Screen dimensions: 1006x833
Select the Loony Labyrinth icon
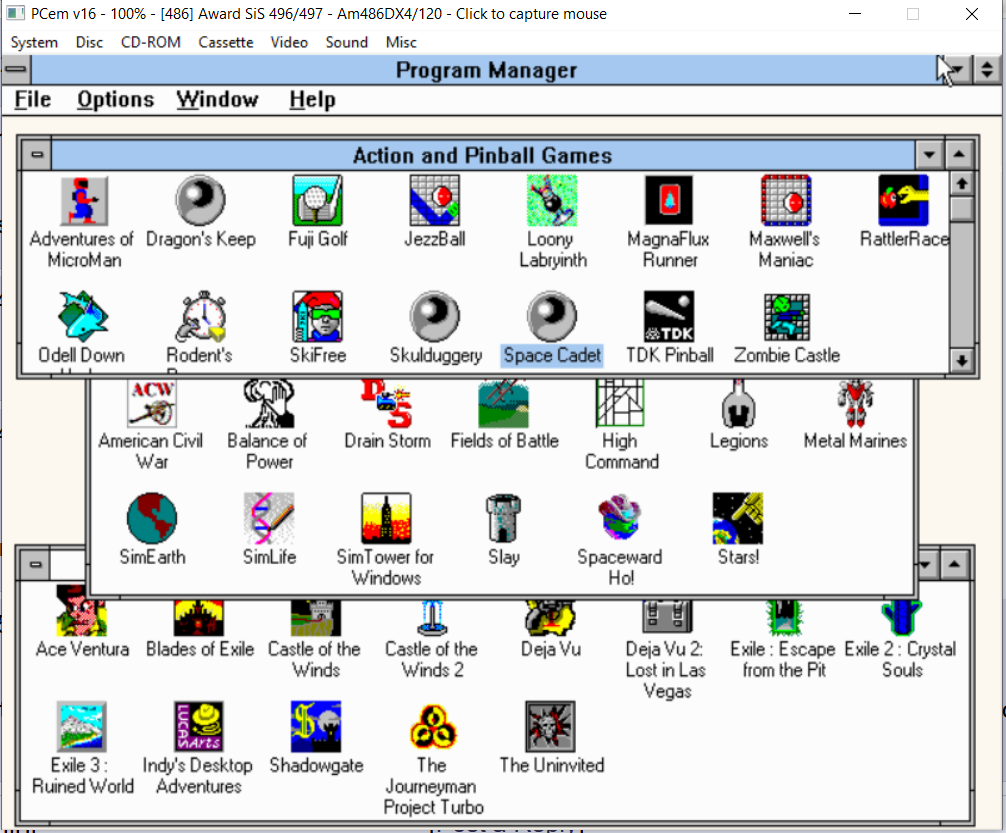coord(552,201)
